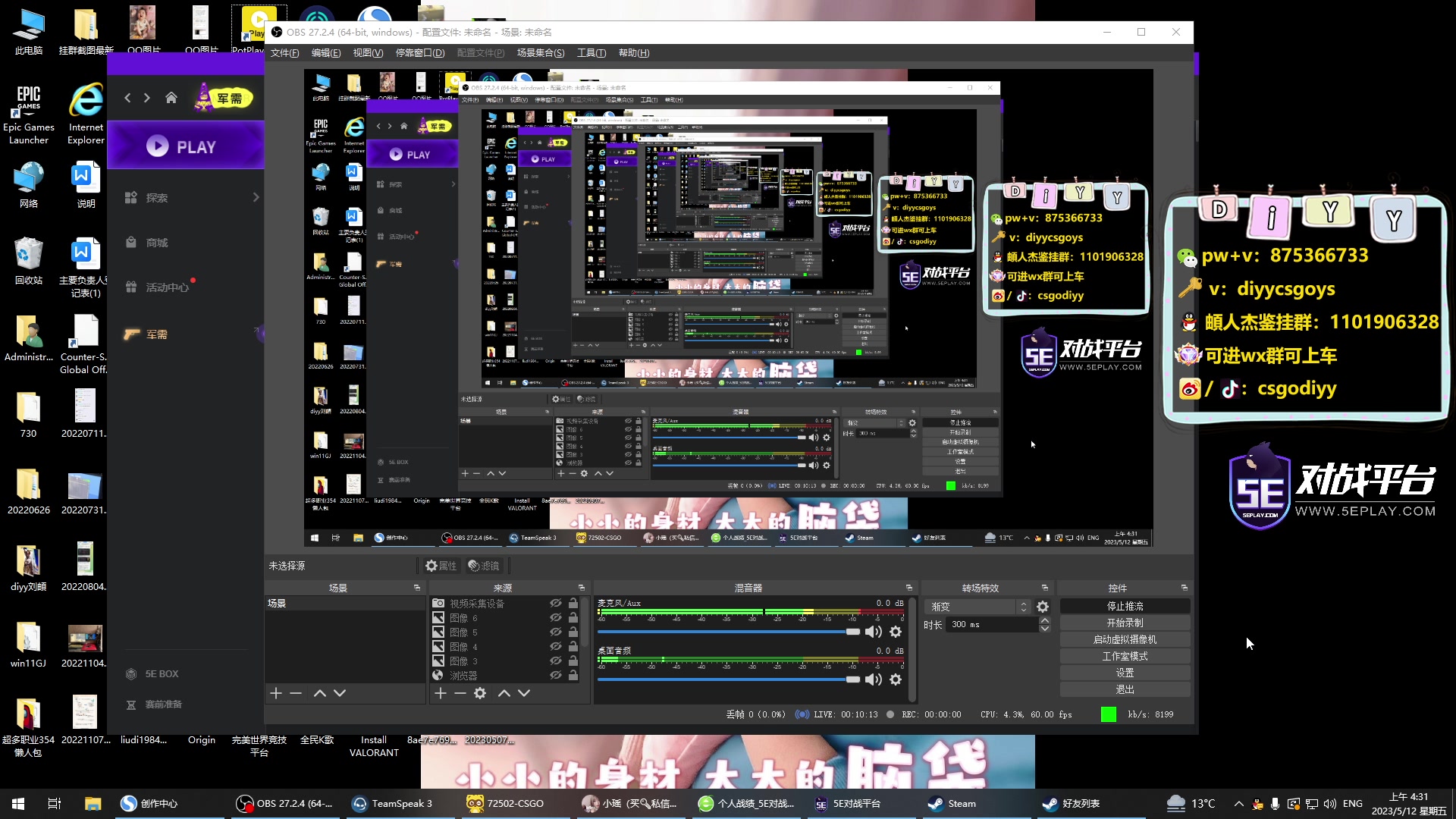The image size is (1456, 819).
Task: Pop out the 控件 dock panel
Action: coord(1185,588)
